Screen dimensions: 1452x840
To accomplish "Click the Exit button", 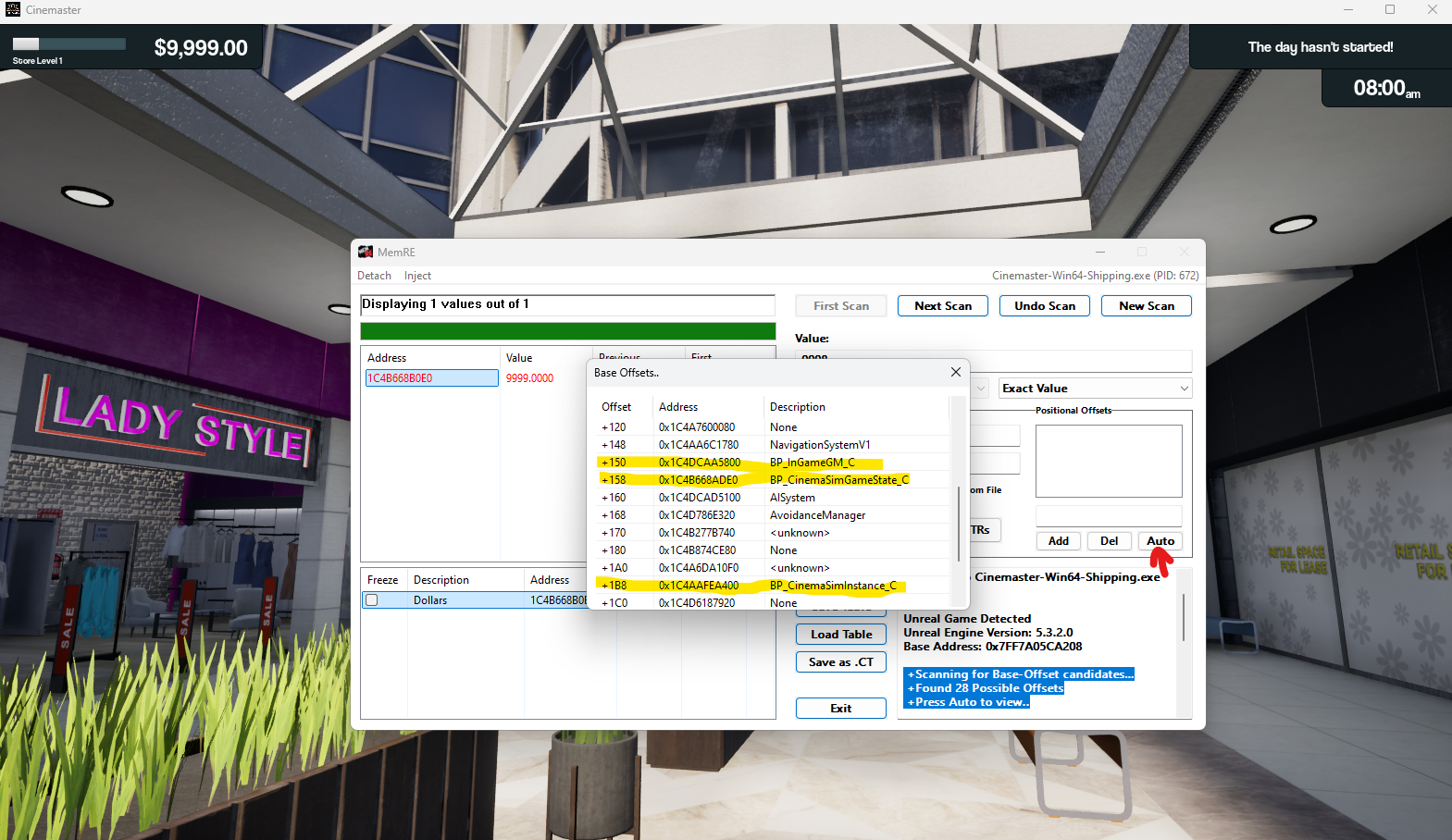I will (841, 709).
